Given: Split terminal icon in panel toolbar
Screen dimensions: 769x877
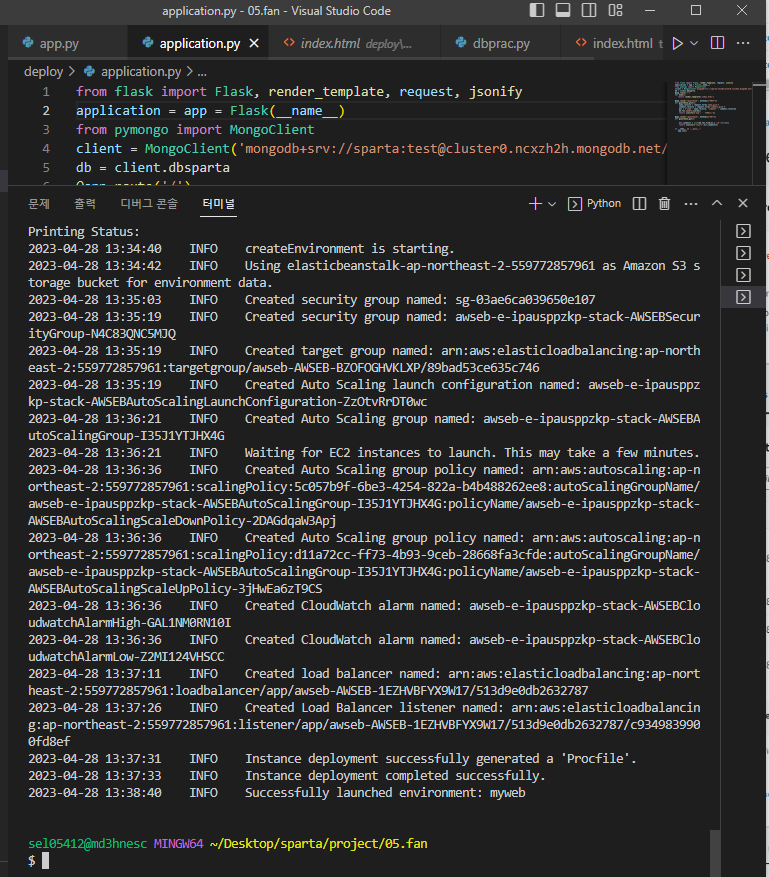Looking at the screenshot, I should 639,204.
